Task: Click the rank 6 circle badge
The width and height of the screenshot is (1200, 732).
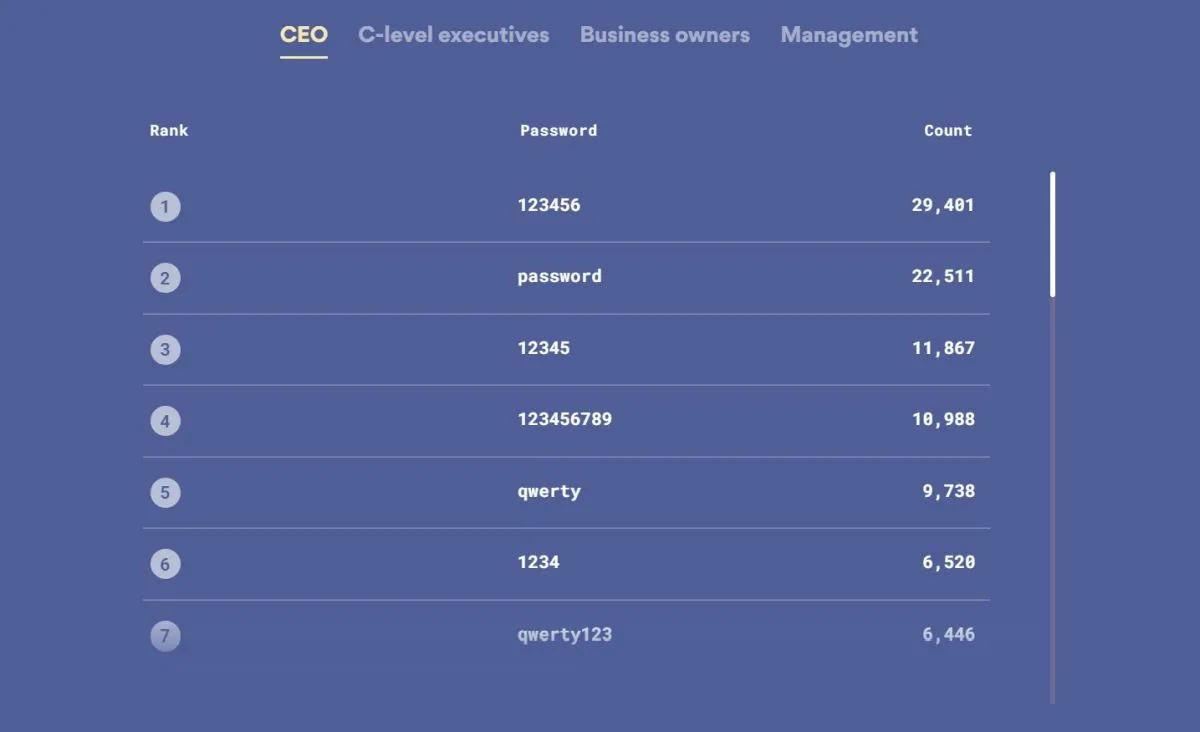Action: tap(165, 563)
